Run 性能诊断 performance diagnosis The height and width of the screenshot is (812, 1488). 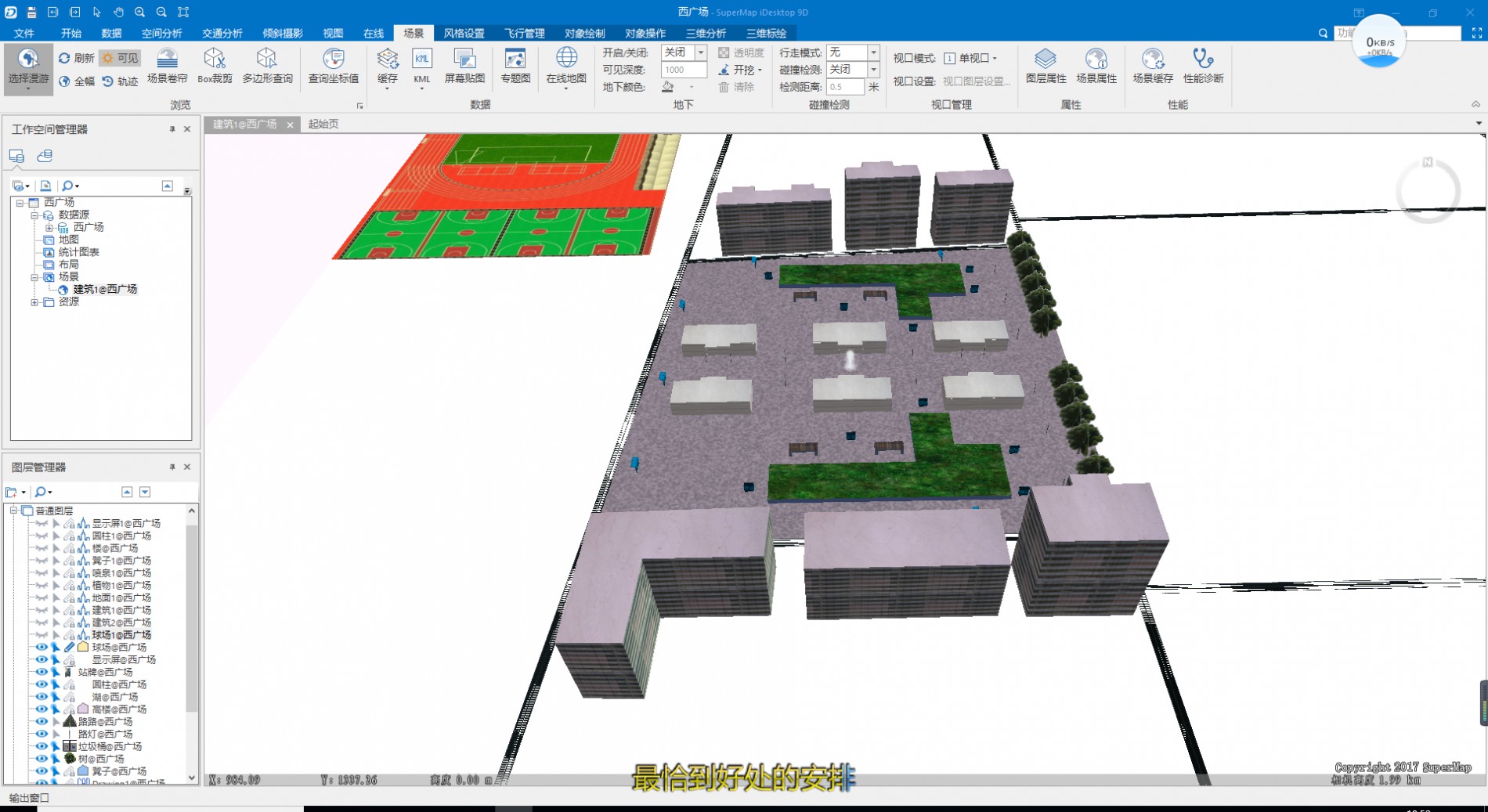point(1203,67)
